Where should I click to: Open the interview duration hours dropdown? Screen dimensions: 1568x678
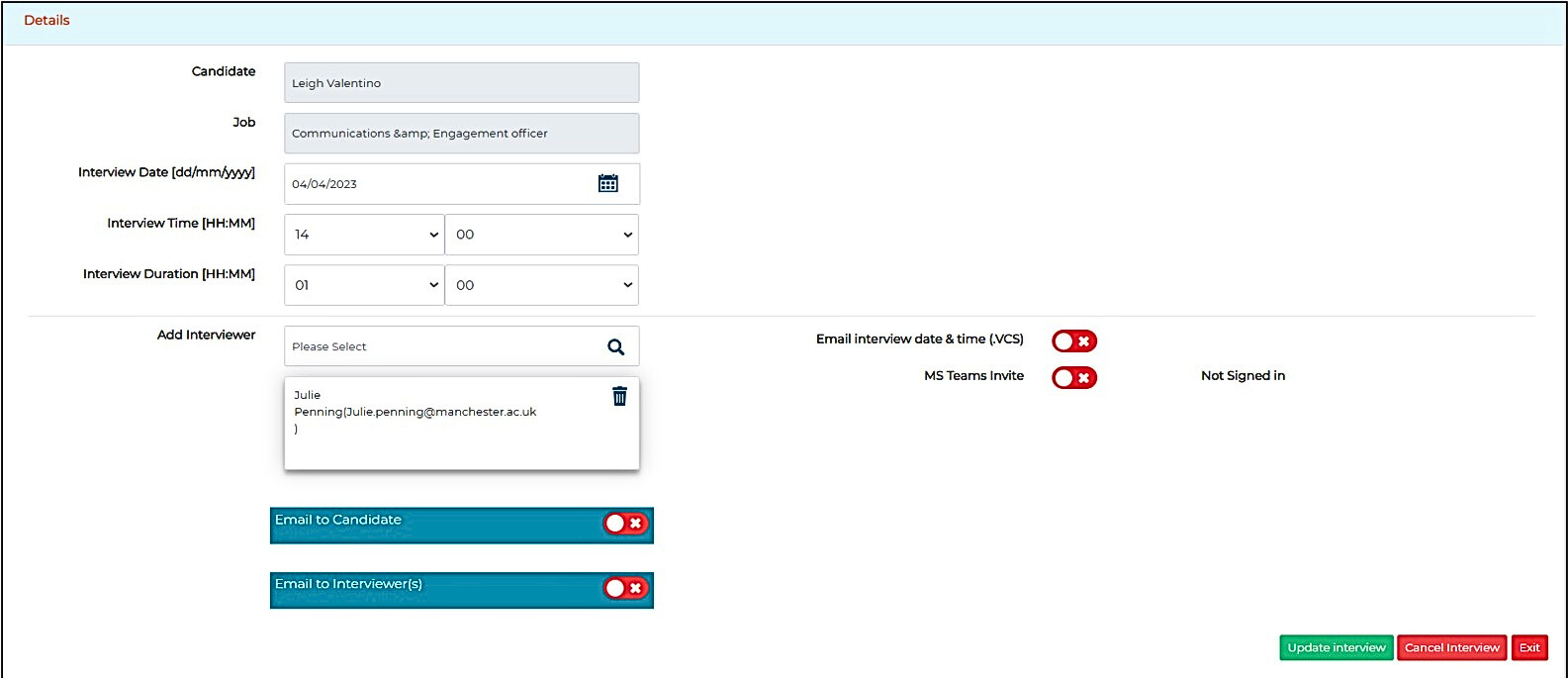(x=364, y=285)
